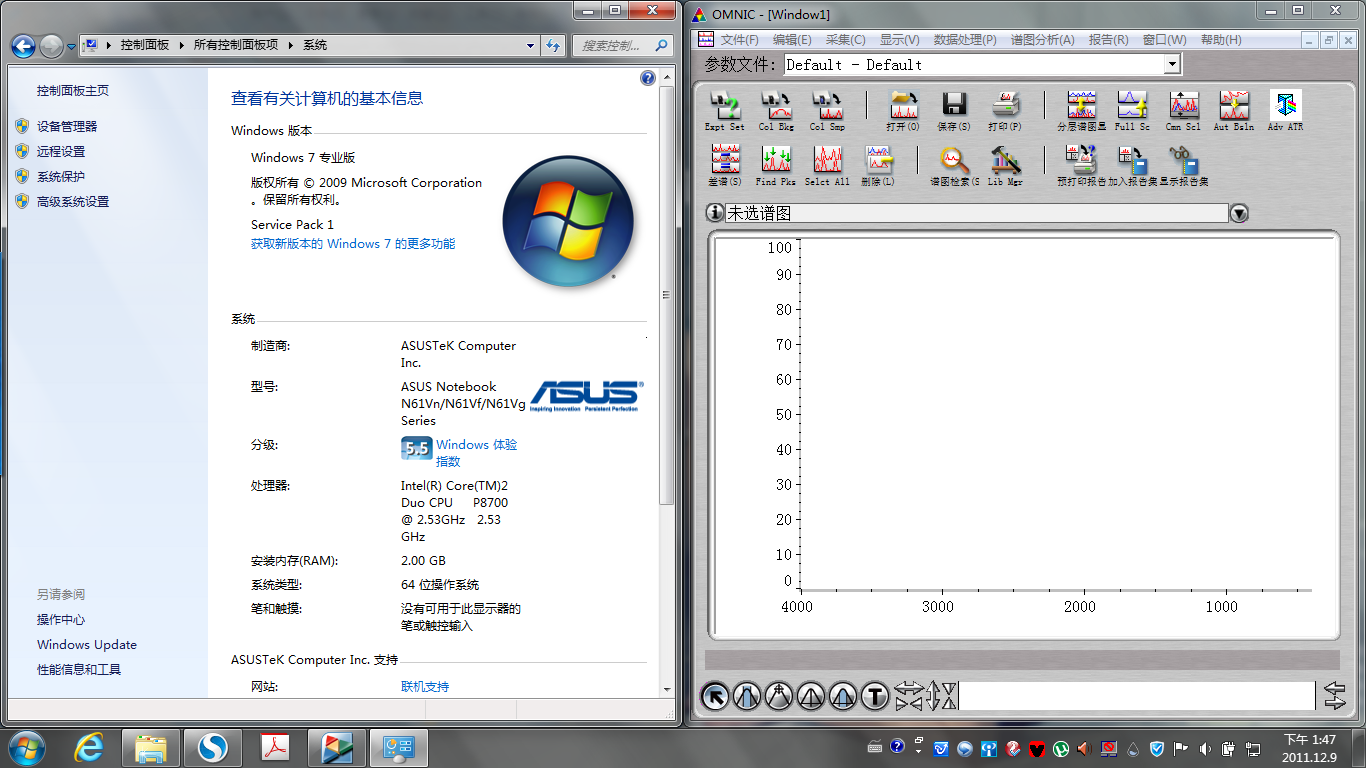Screen dimensions: 1366x768
Task: Click the 显示报告集 view notebook icon
Action: pyautogui.click(x=1183, y=165)
